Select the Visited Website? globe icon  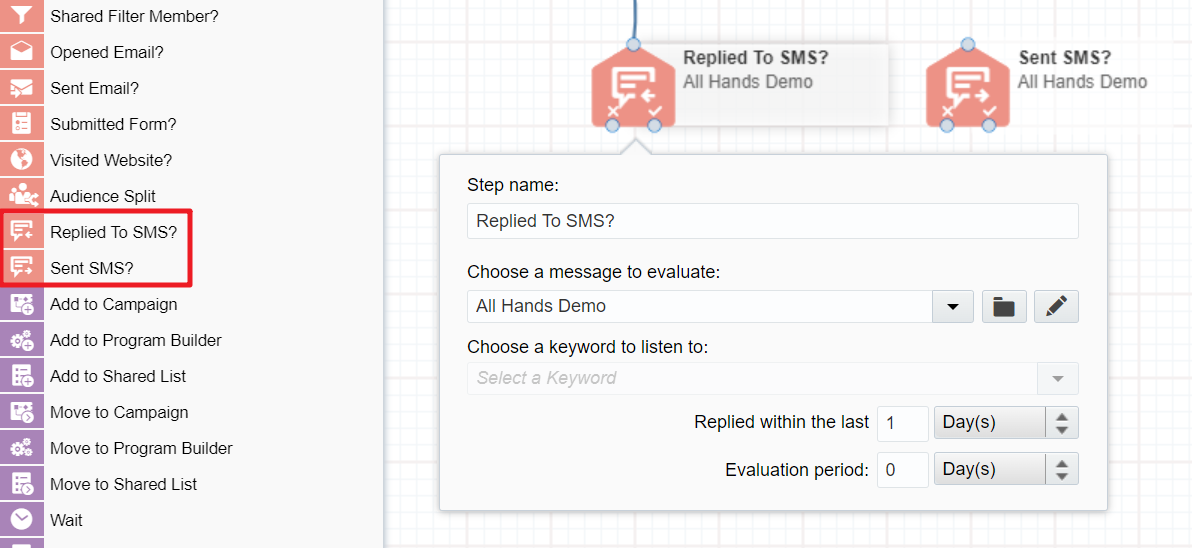(21, 160)
